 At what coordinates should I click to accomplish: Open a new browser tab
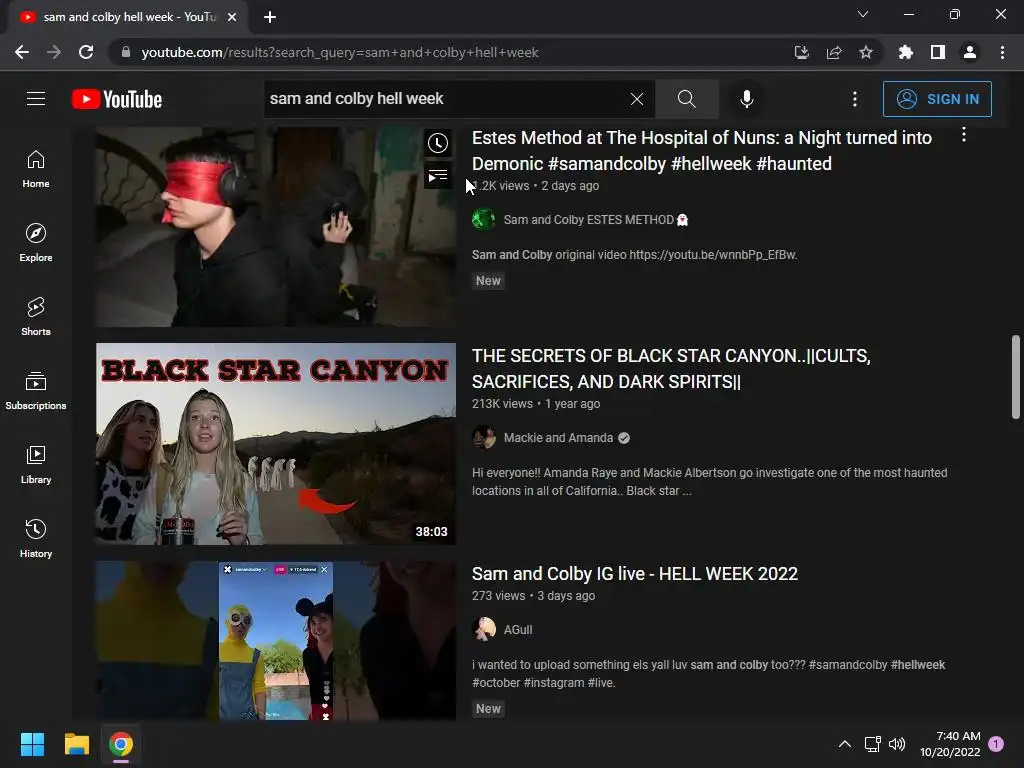point(270,17)
